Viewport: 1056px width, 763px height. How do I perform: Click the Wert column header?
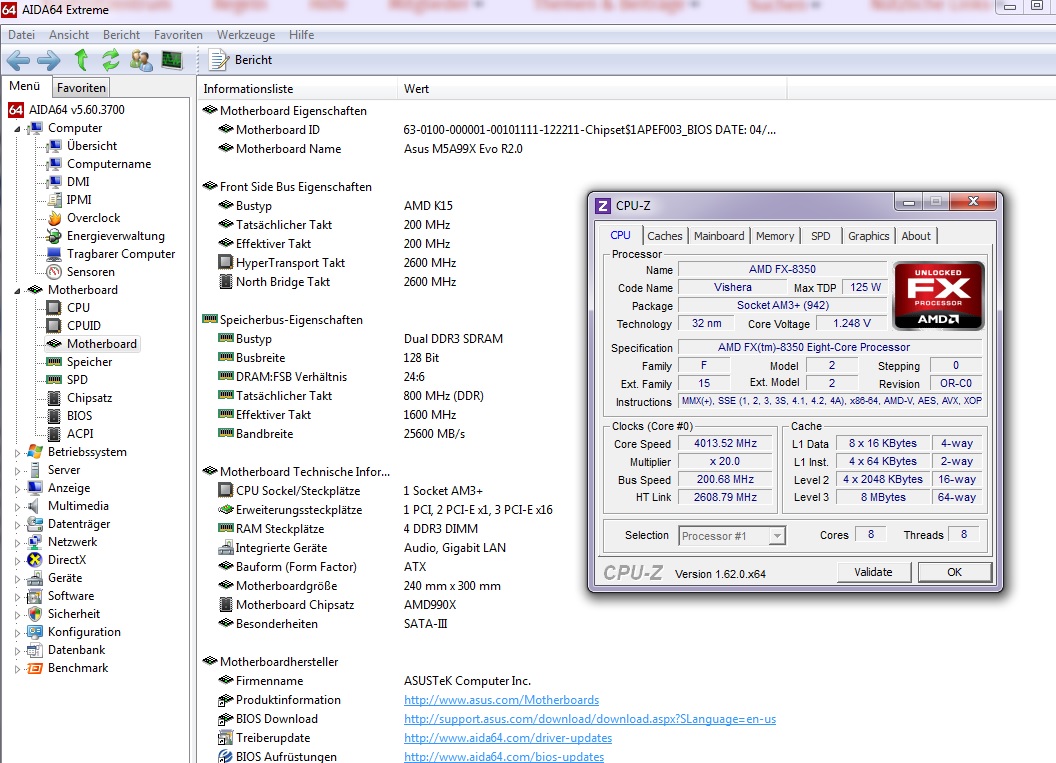tap(592, 89)
